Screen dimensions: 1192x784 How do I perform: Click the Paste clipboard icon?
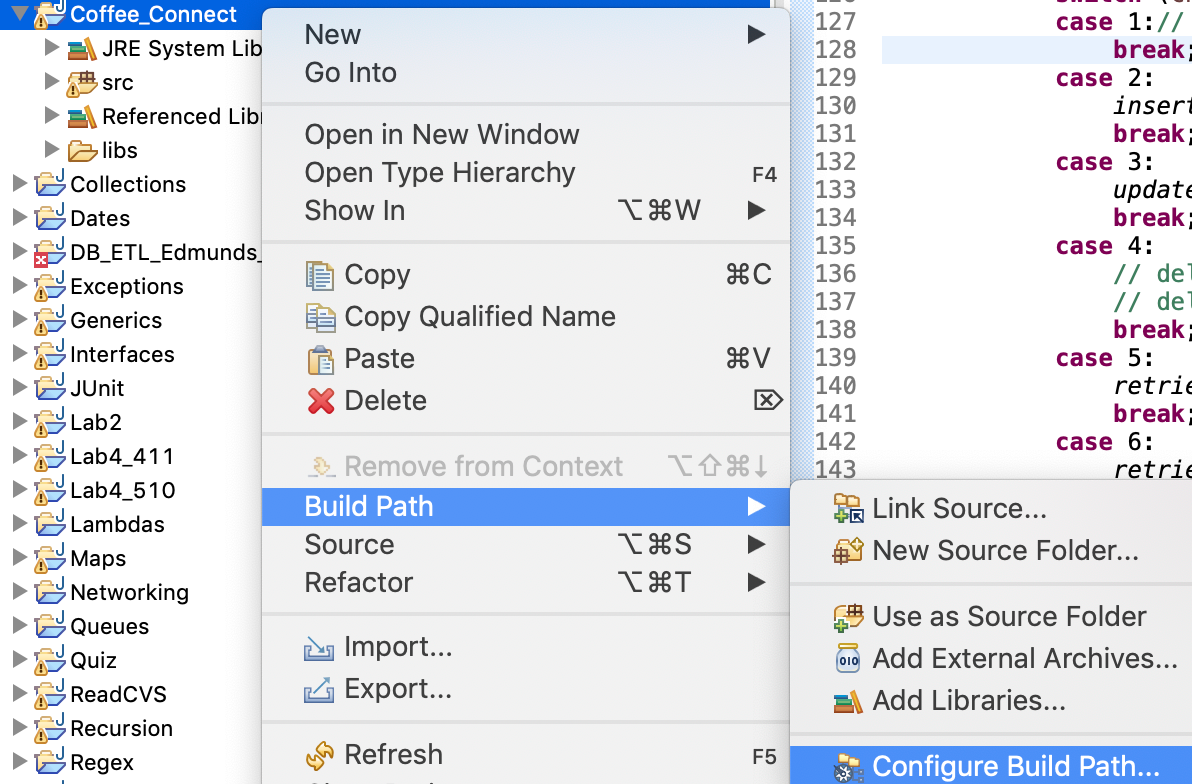click(x=320, y=359)
